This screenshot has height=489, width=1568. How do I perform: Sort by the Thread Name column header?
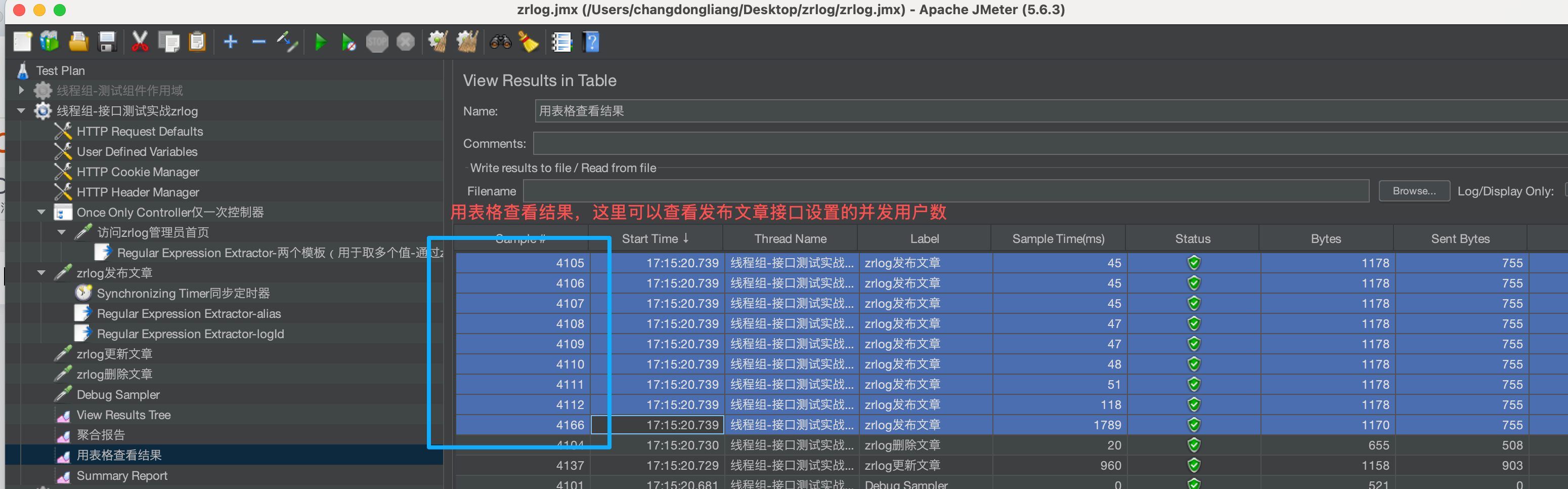pyautogui.click(x=790, y=238)
